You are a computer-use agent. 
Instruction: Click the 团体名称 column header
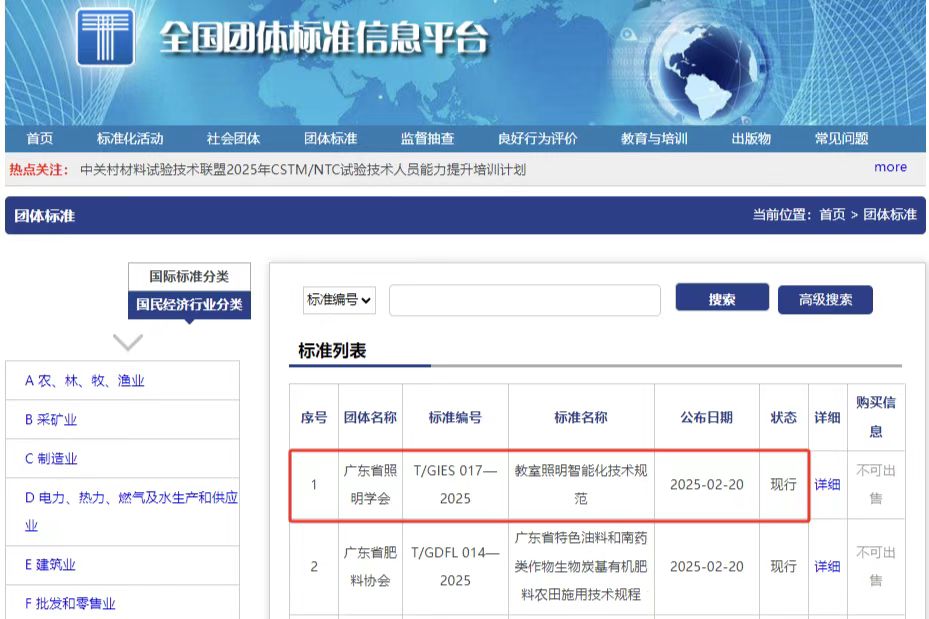pyautogui.click(x=370, y=417)
